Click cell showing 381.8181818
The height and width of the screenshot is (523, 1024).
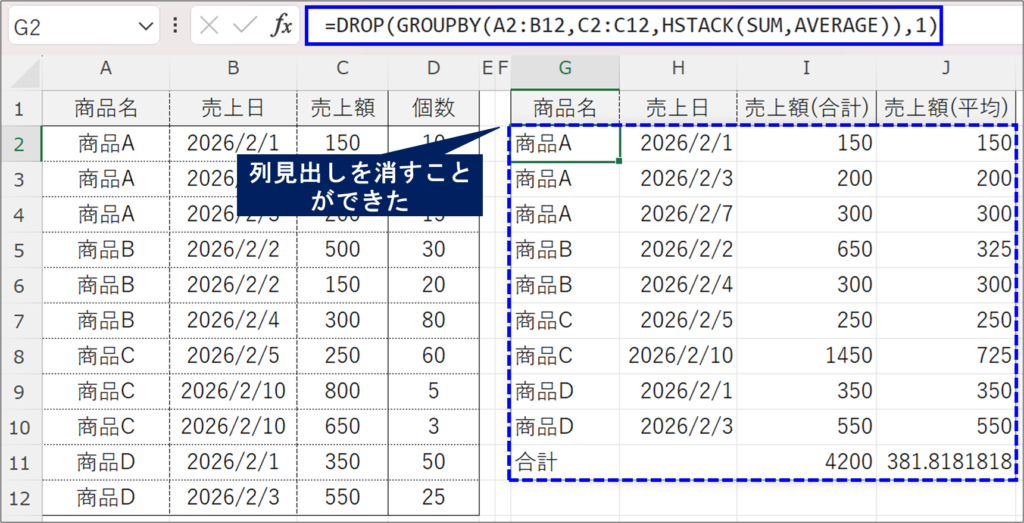pos(946,461)
